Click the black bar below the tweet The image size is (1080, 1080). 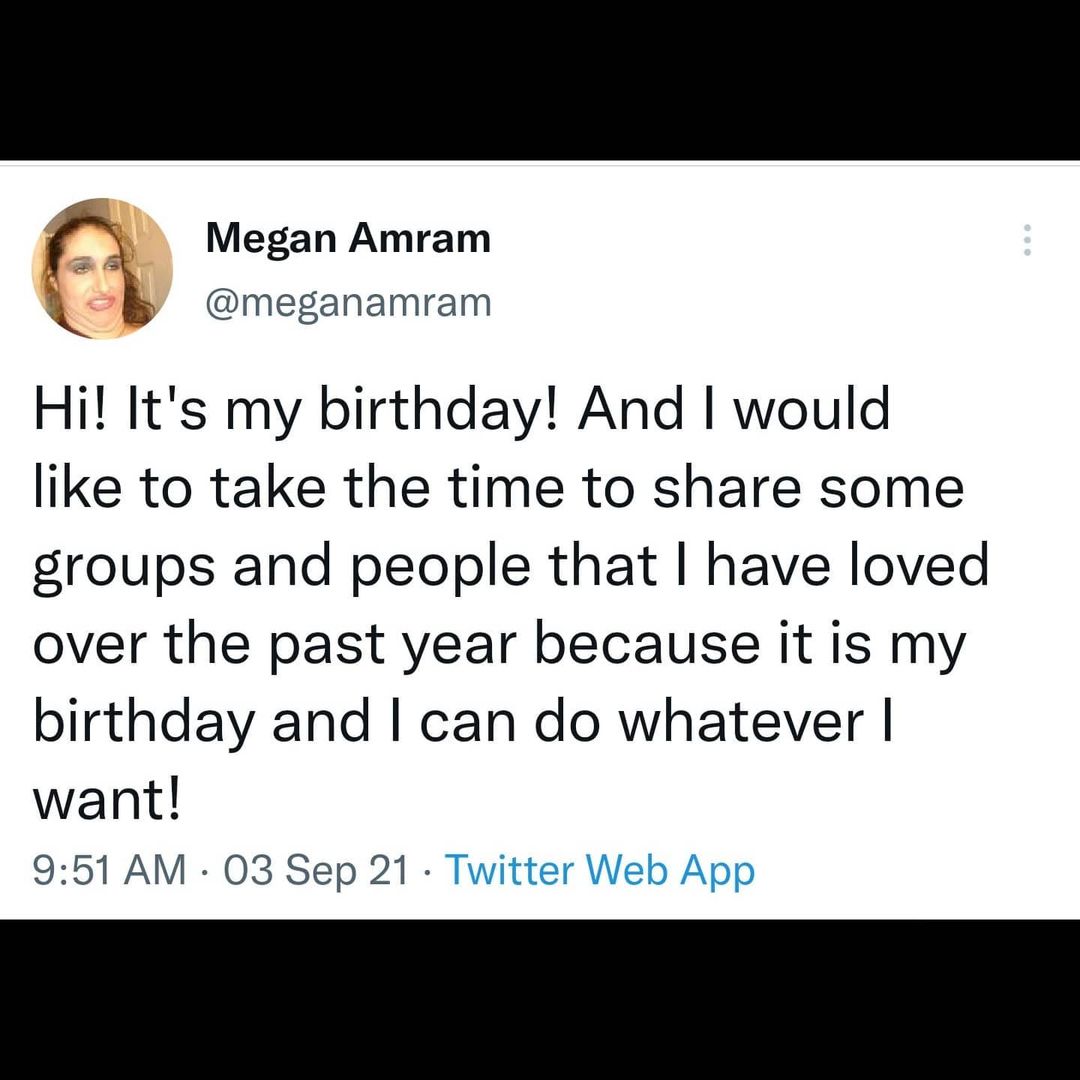(540, 1000)
